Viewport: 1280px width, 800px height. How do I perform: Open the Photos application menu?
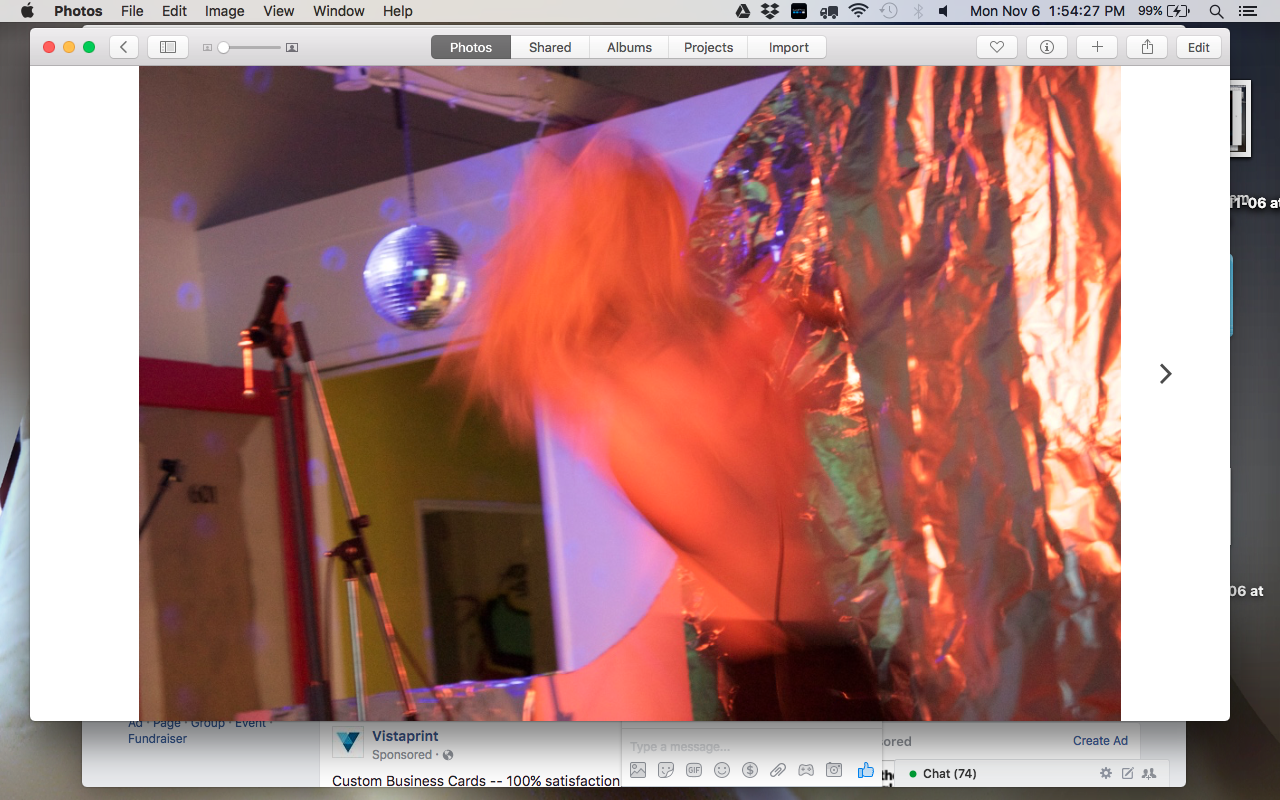(78, 11)
